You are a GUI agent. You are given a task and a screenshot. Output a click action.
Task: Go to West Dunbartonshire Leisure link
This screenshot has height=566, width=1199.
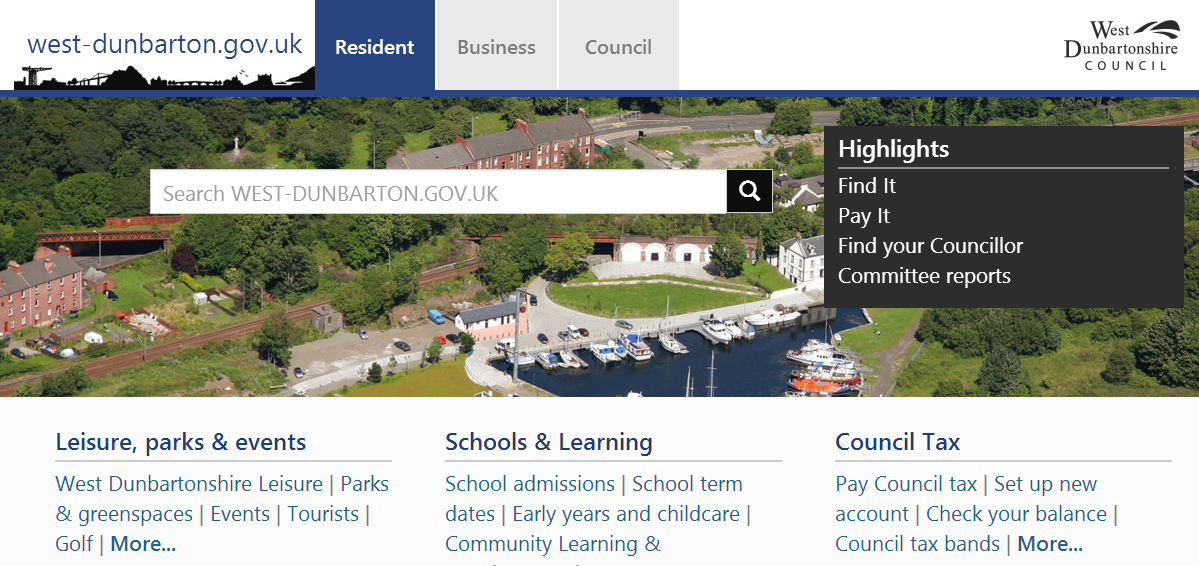click(189, 484)
